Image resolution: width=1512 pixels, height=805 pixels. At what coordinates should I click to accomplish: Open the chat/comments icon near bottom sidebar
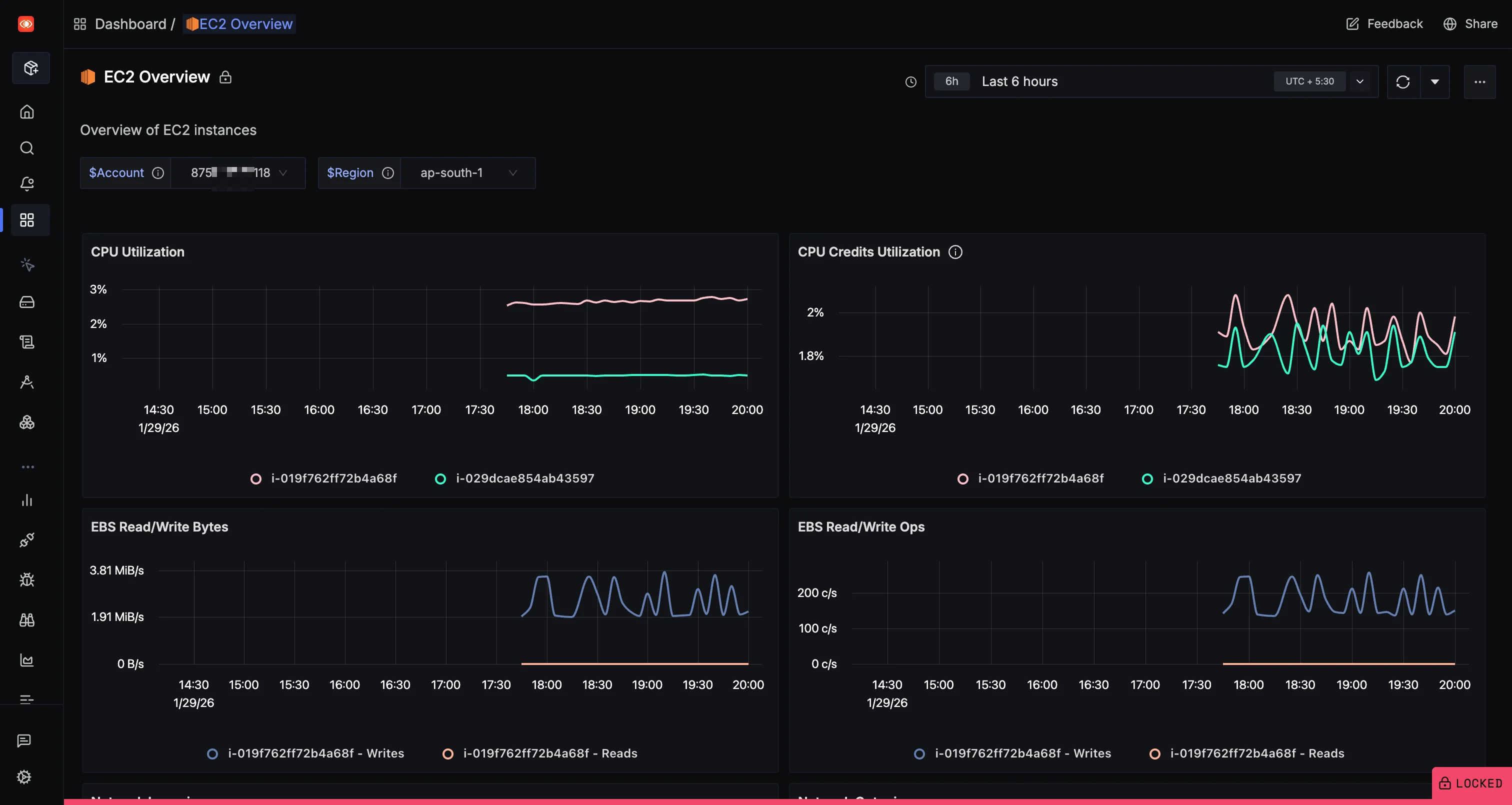[x=23, y=740]
